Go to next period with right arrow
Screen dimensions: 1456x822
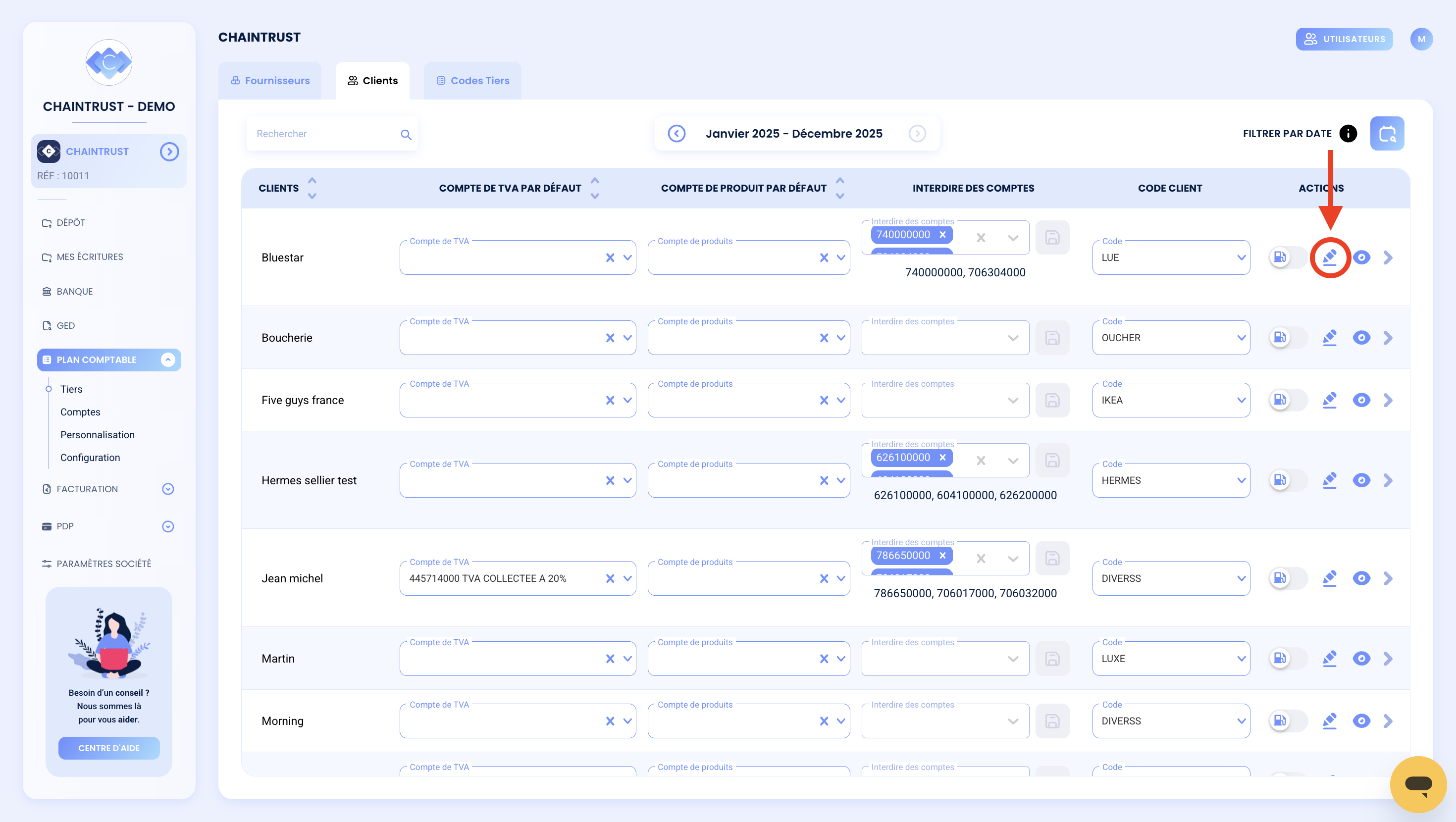[917, 133]
